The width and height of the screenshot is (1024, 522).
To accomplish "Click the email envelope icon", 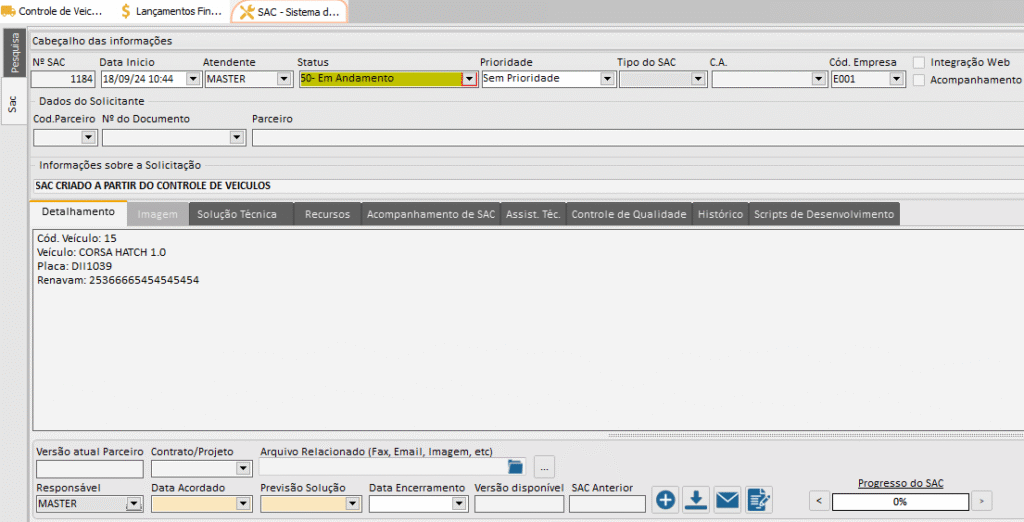I will click(727, 500).
